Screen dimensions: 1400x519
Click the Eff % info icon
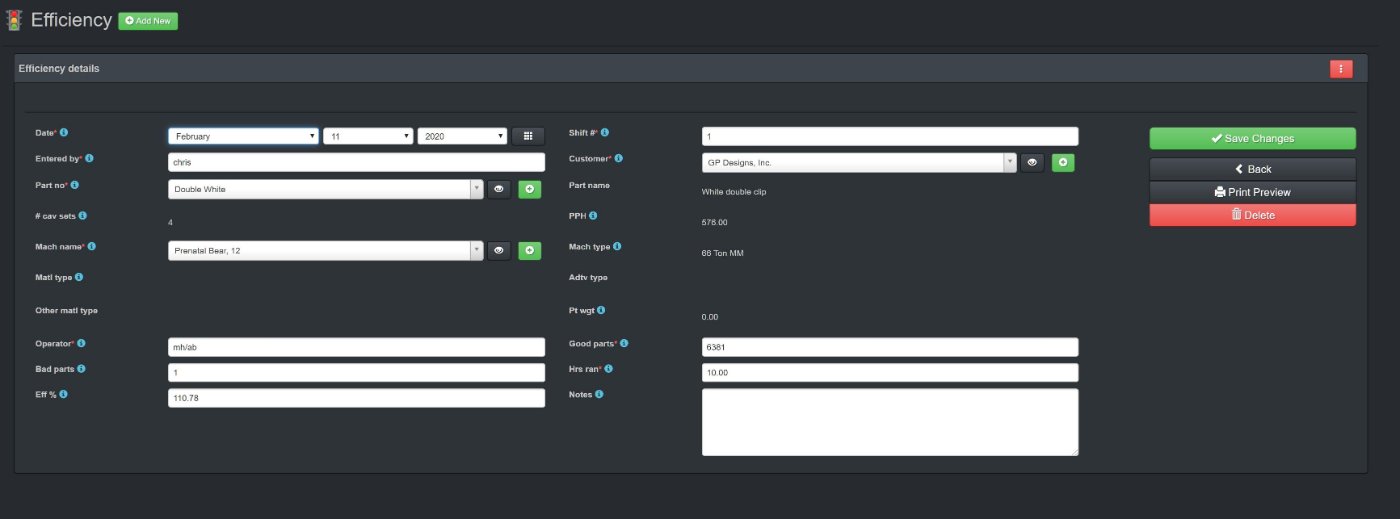(63, 394)
